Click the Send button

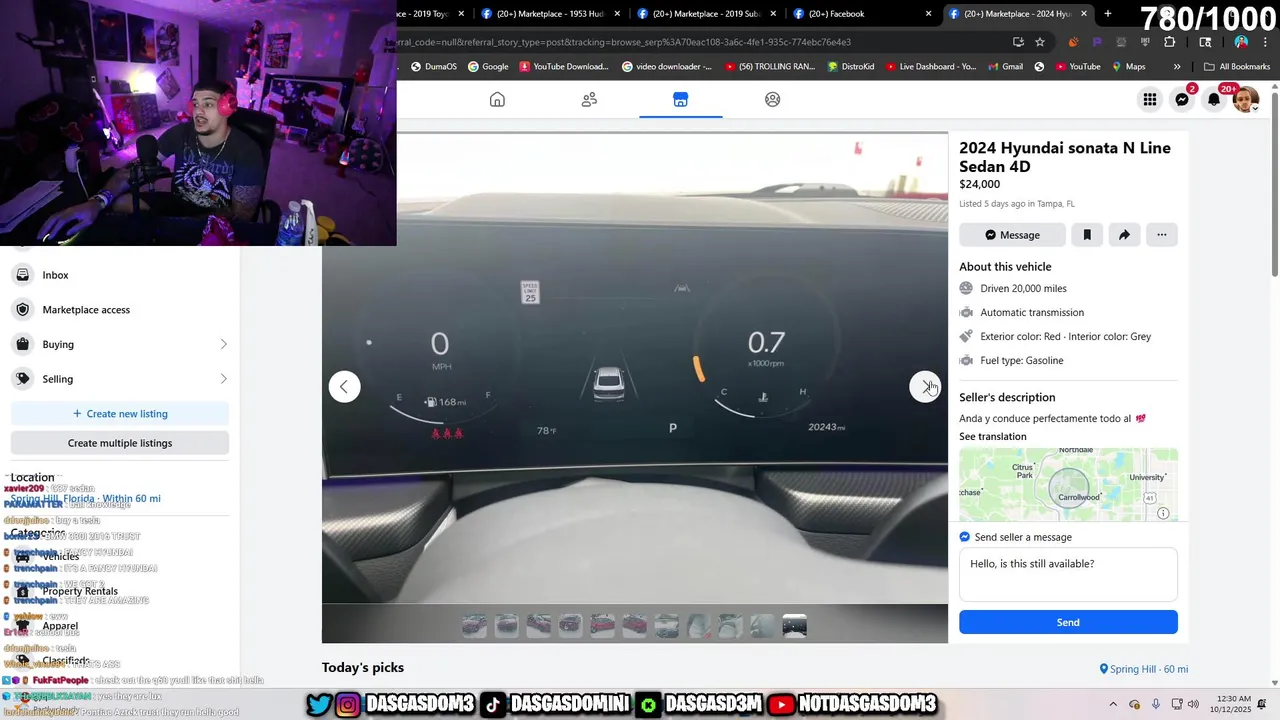coord(1068,622)
